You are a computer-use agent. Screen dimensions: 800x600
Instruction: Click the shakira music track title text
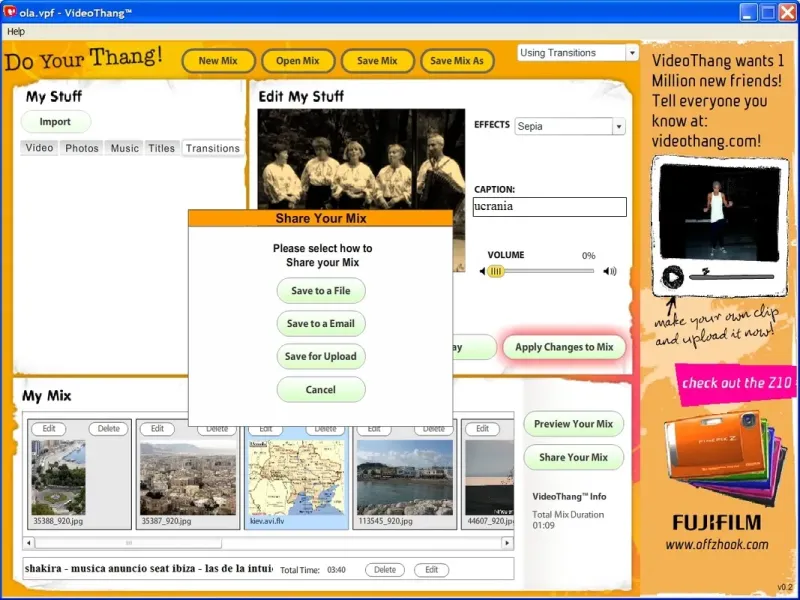click(148, 568)
